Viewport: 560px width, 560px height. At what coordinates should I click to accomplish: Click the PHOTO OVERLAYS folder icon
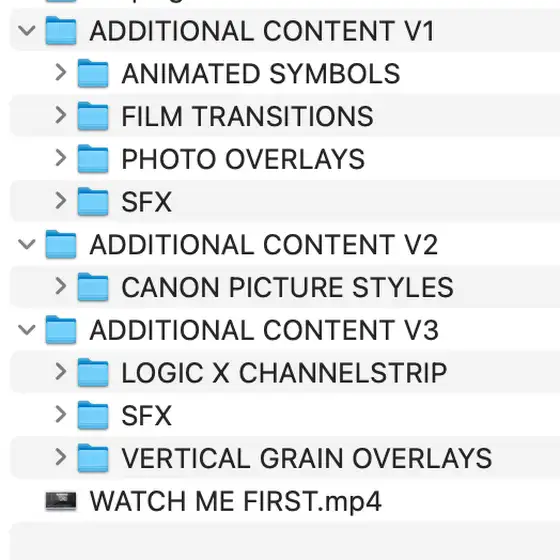[x=93, y=159]
